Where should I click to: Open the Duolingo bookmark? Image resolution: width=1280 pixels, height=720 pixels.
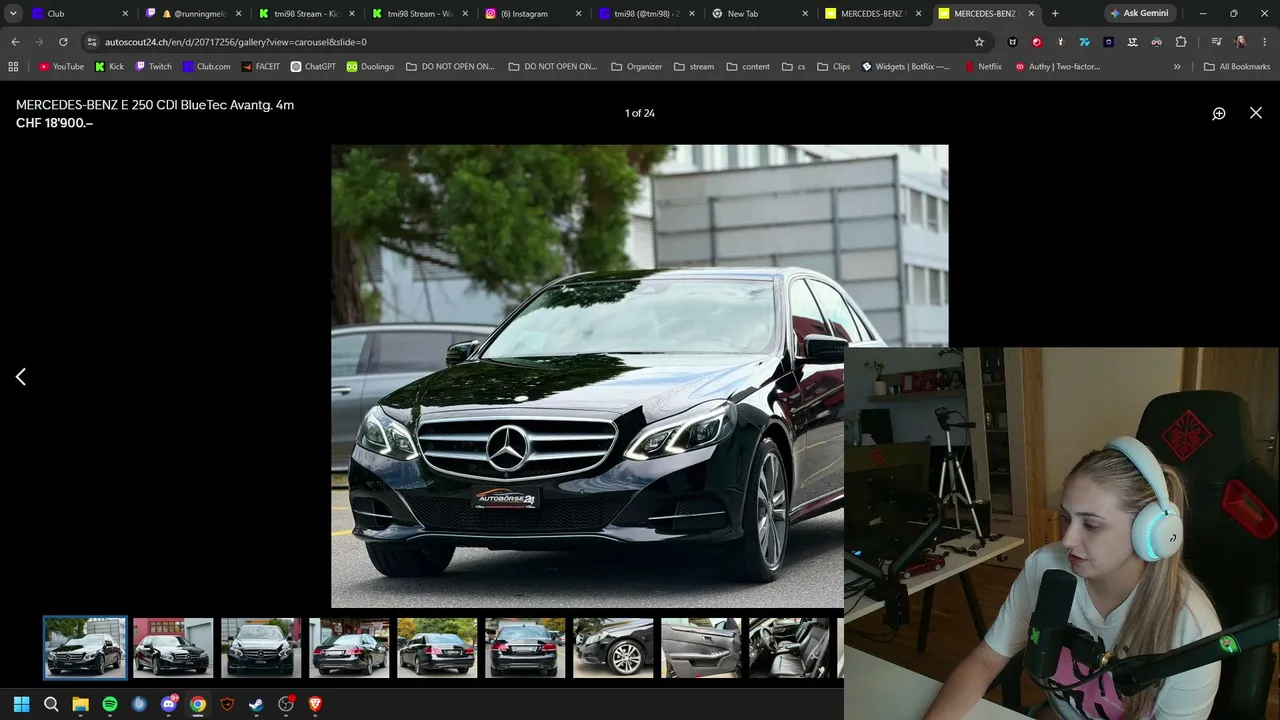click(370, 67)
